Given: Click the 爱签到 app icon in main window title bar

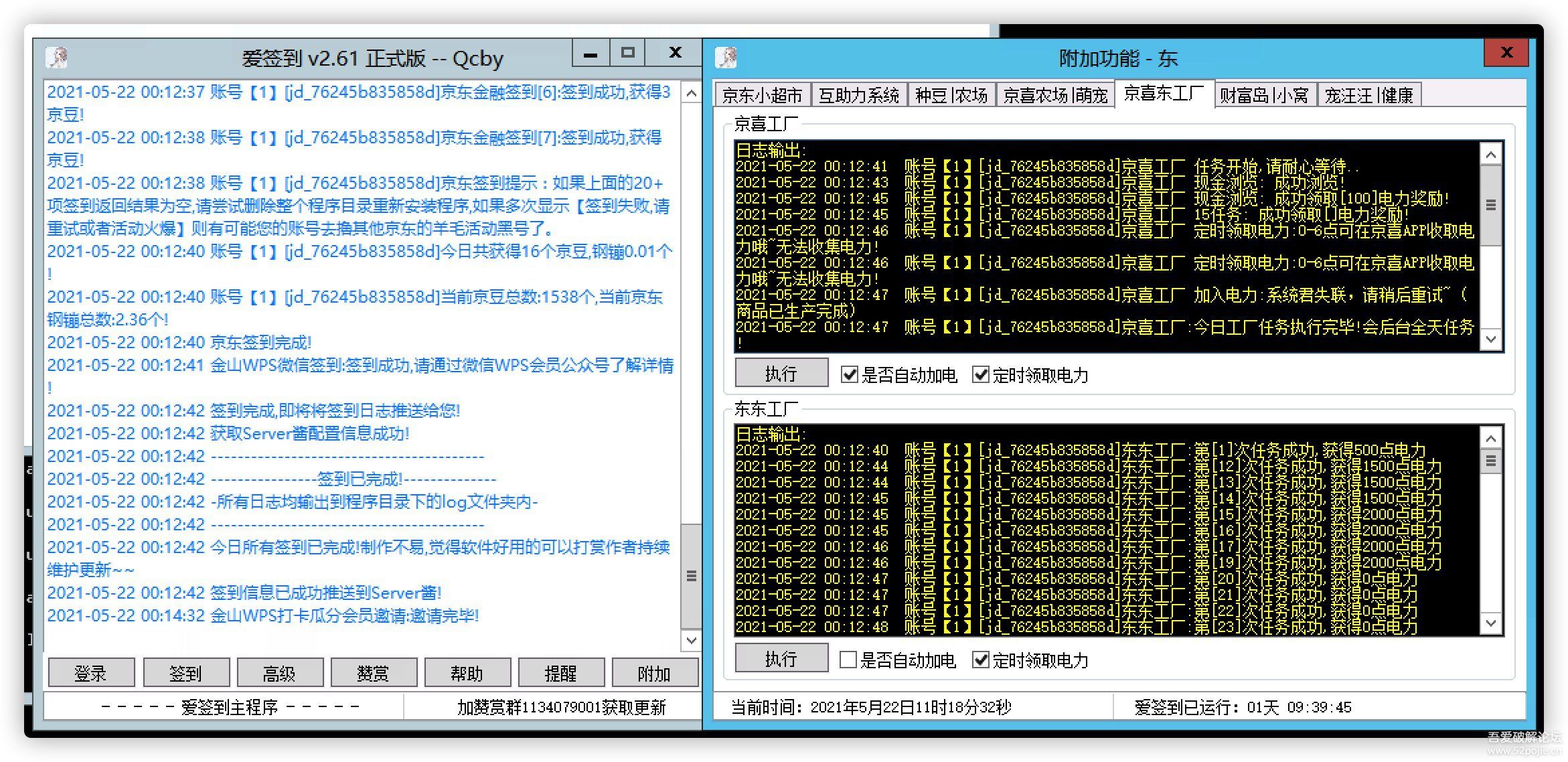Looking at the screenshot, I should pyautogui.click(x=57, y=58).
